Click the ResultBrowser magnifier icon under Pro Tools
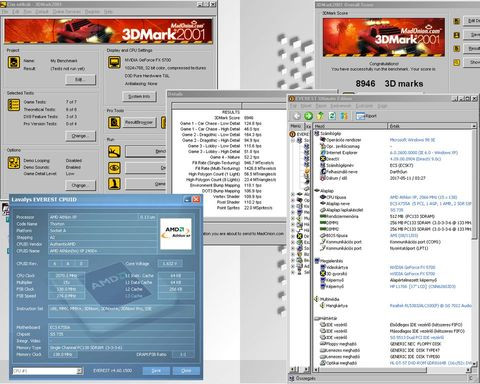The height and width of the screenshot is (384, 480). point(114,122)
